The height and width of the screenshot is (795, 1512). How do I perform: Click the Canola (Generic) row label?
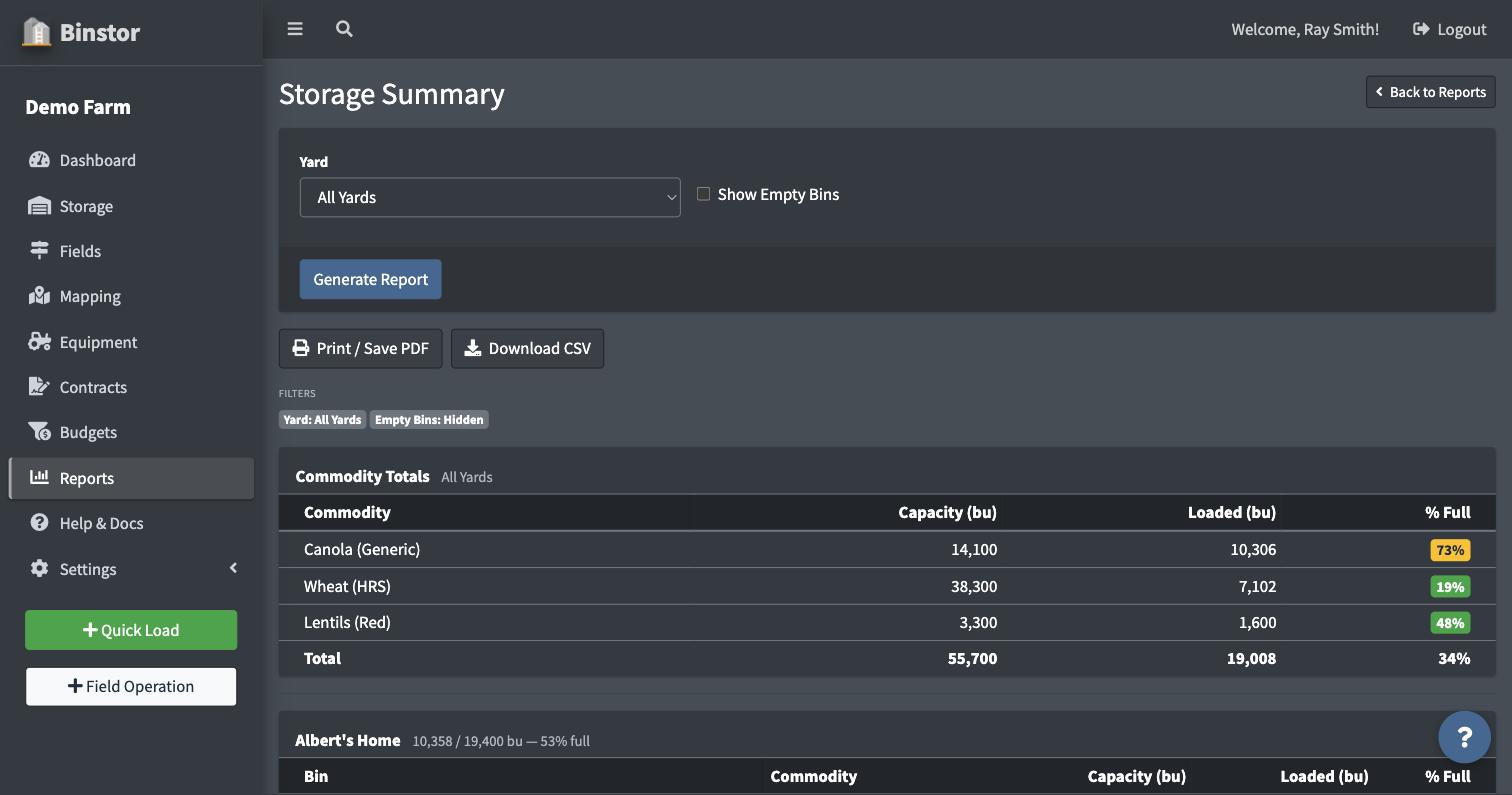coord(362,549)
